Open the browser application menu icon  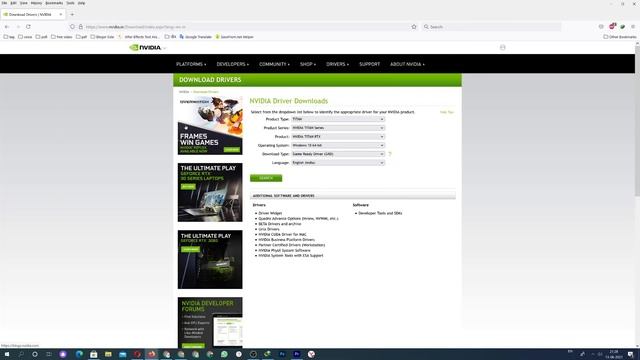point(633,27)
